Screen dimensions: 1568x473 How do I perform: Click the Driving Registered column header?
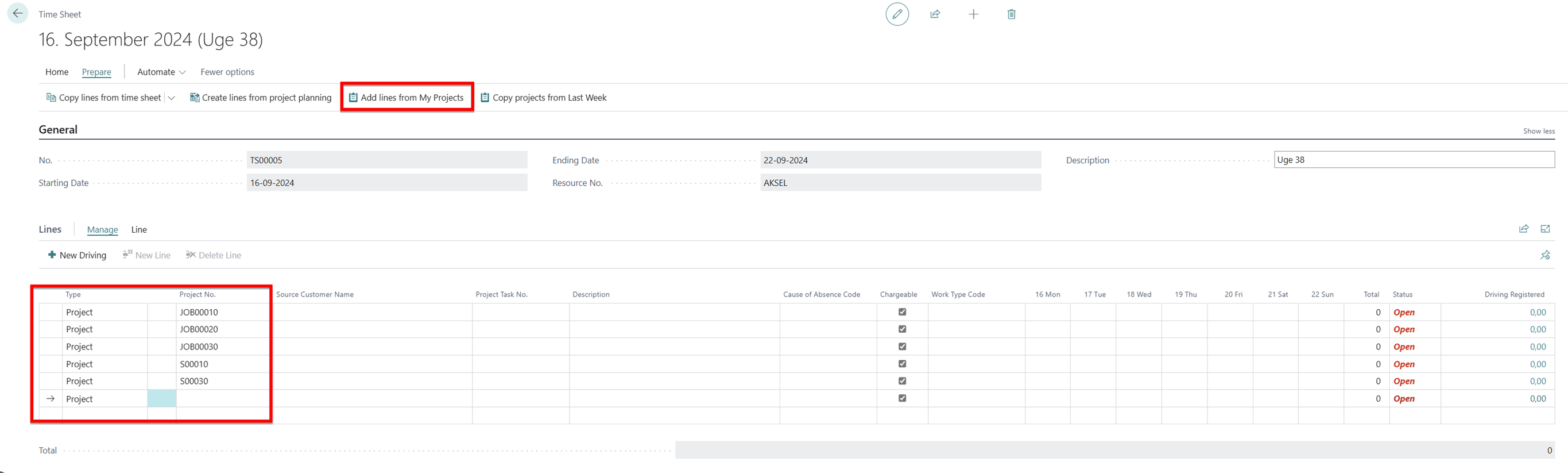click(x=1514, y=294)
